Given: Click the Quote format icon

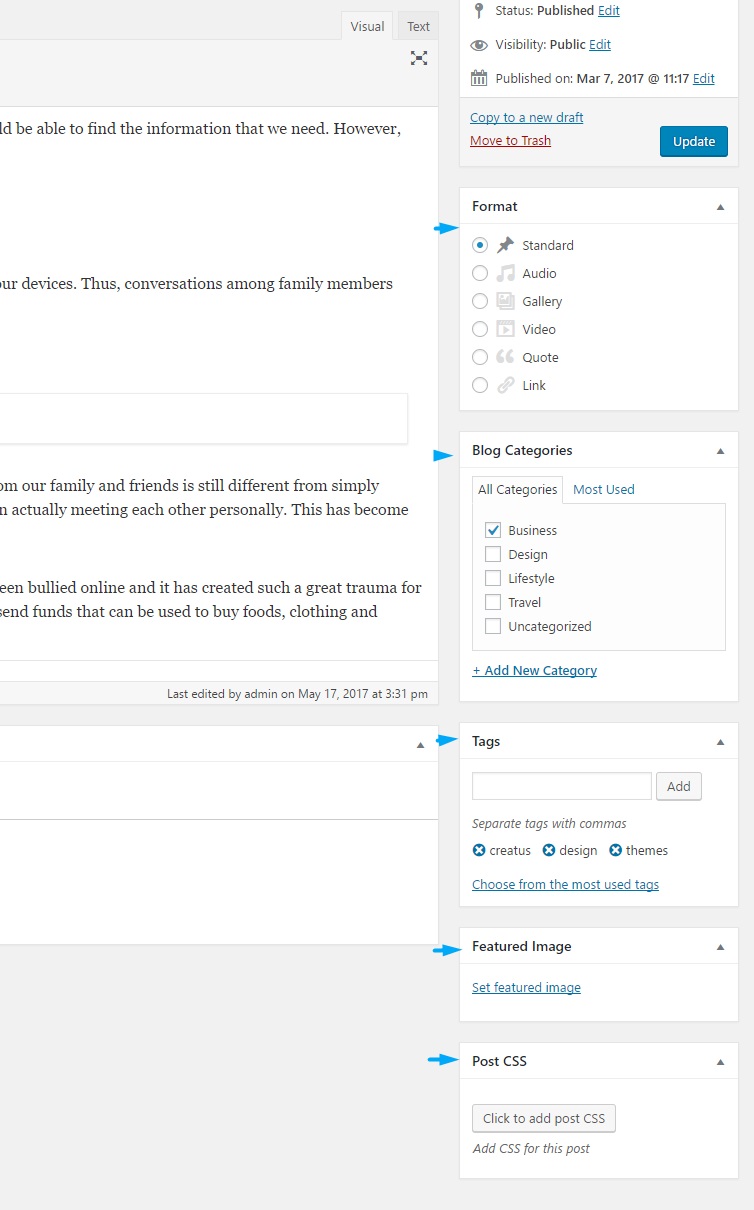Looking at the screenshot, I should [x=506, y=357].
